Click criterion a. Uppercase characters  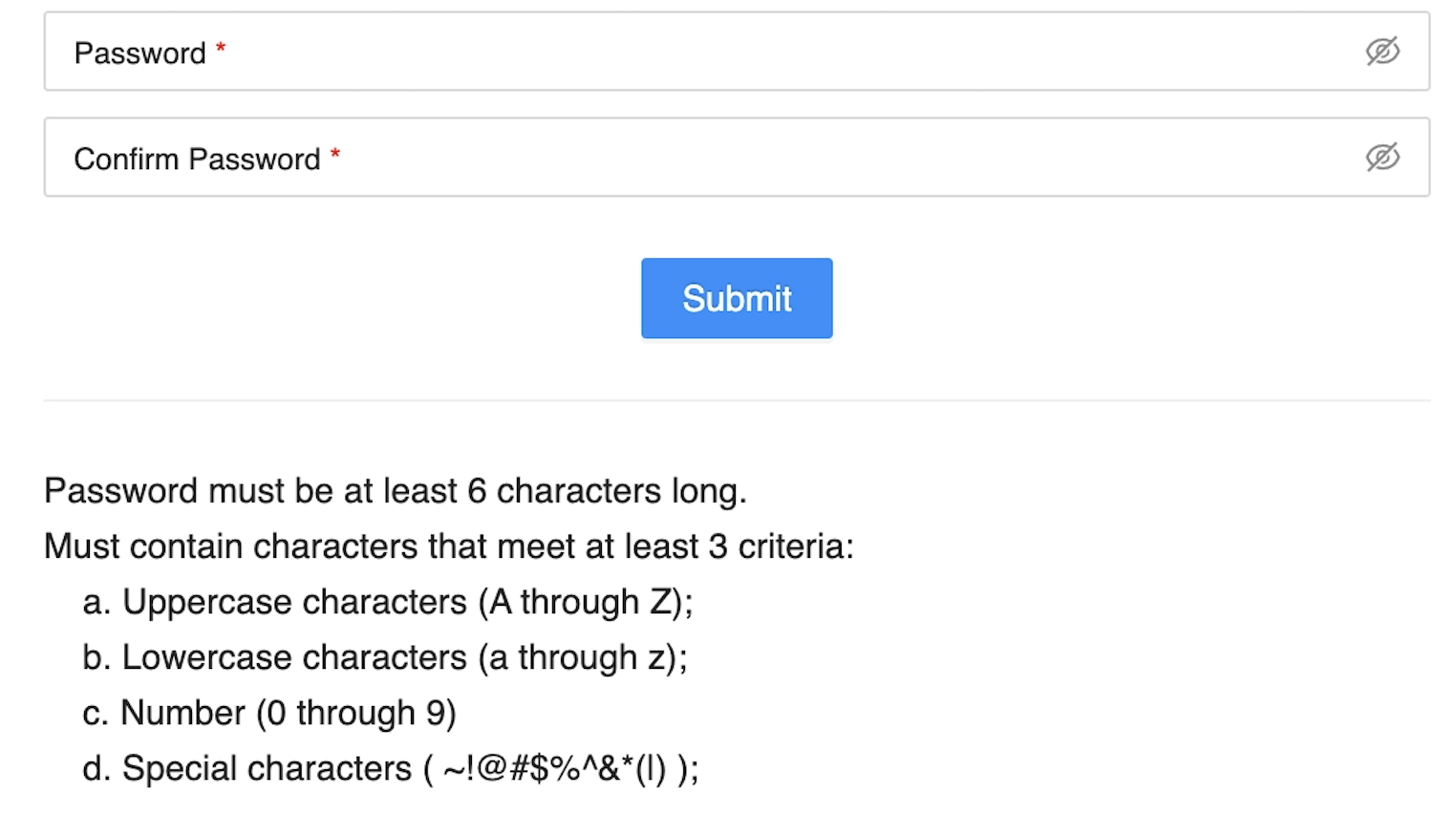[388, 602]
